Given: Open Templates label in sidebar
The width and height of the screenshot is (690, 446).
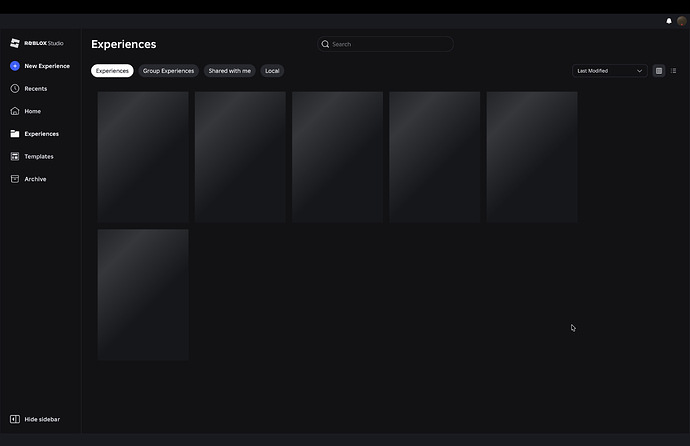Looking at the screenshot, I should click(39, 157).
